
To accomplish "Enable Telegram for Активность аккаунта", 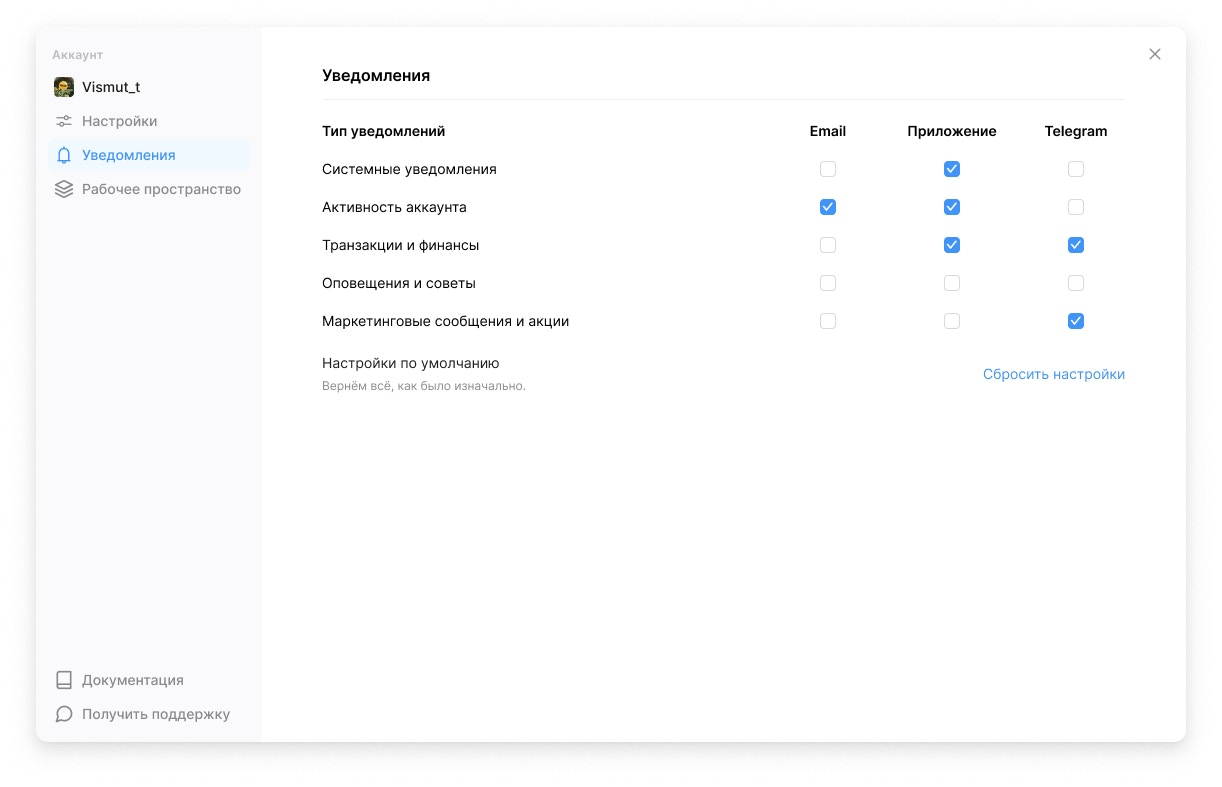I will pyautogui.click(x=1075, y=207).
